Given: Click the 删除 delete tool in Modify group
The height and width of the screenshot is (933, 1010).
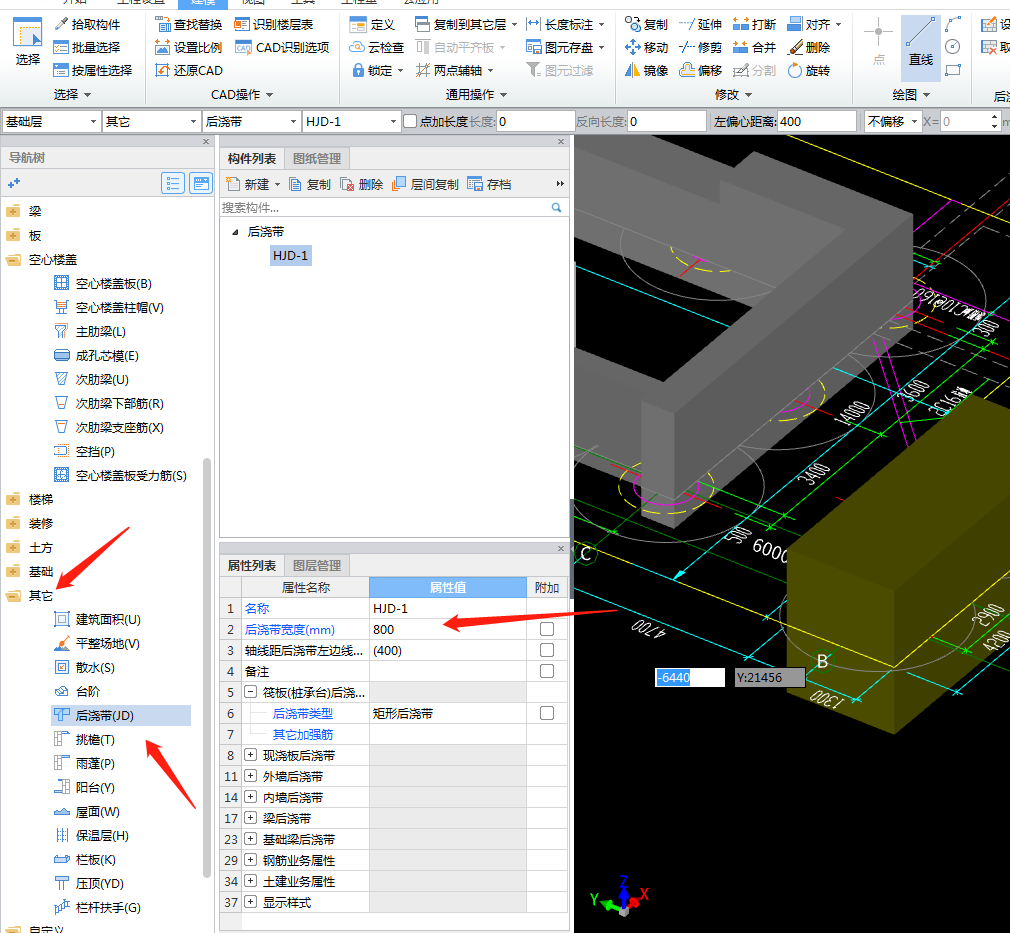Looking at the screenshot, I should pyautogui.click(x=809, y=48).
